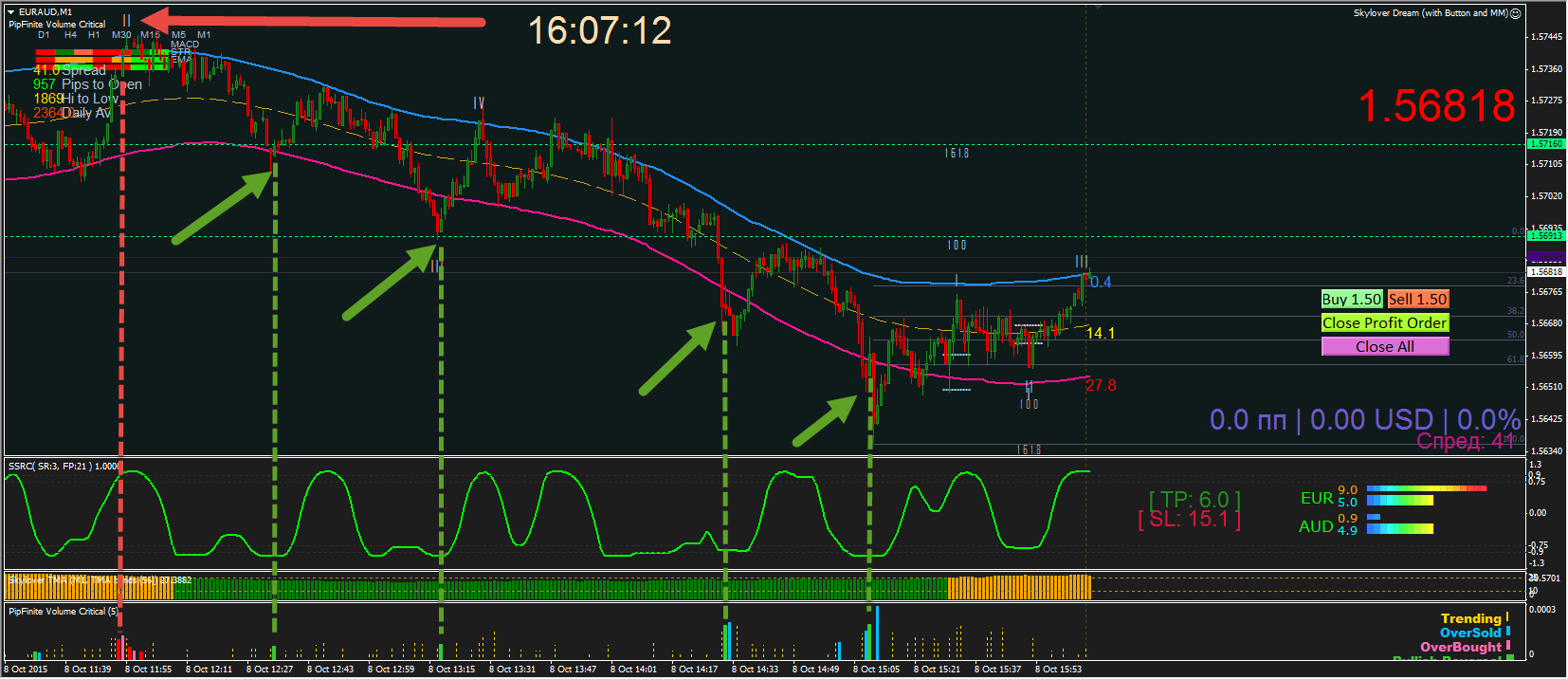The height and width of the screenshot is (679, 1568).
Task: Select the M5 timeframe column label
Action: pos(178,35)
